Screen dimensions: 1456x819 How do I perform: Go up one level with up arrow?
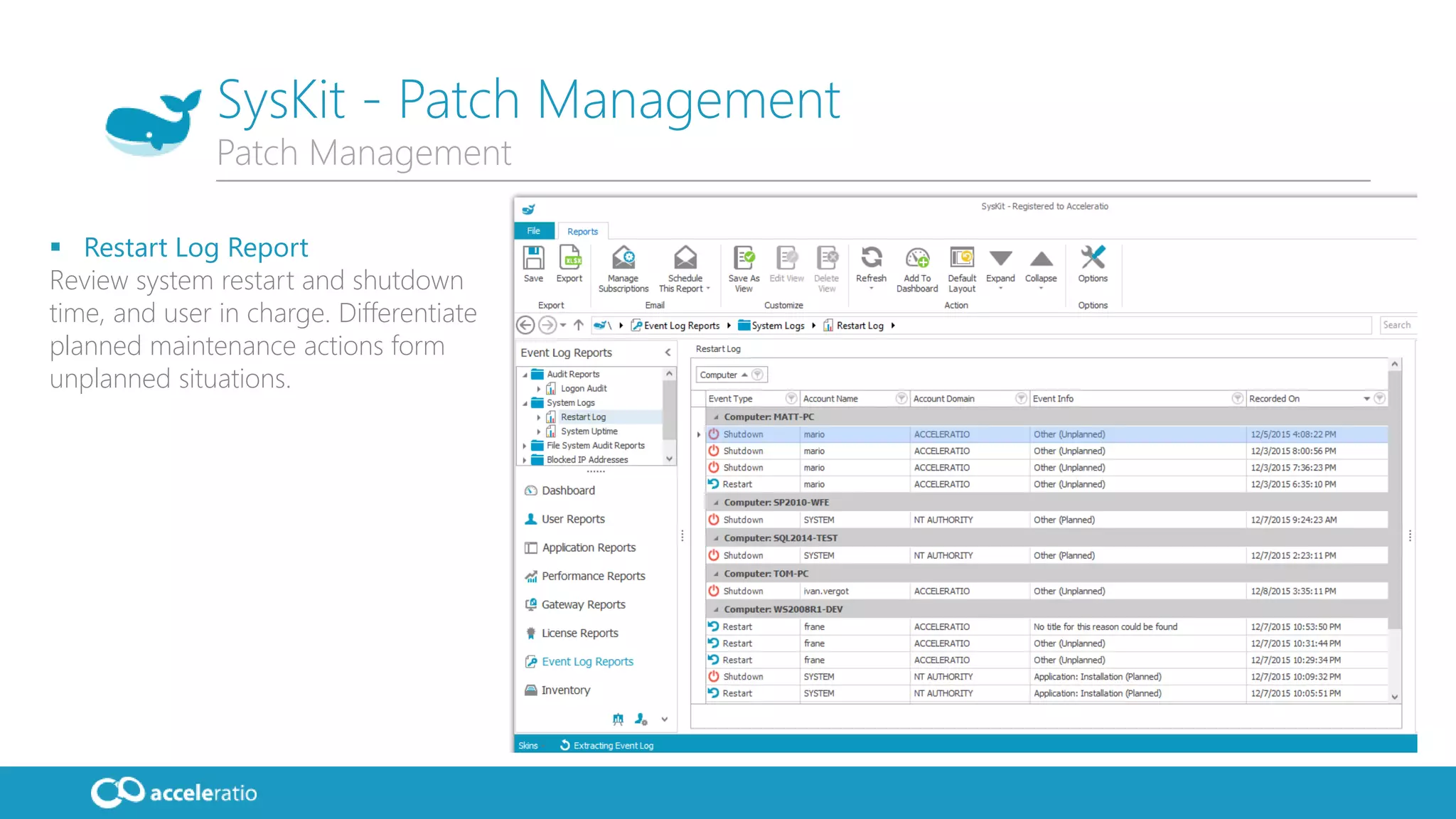pyautogui.click(x=579, y=325)
